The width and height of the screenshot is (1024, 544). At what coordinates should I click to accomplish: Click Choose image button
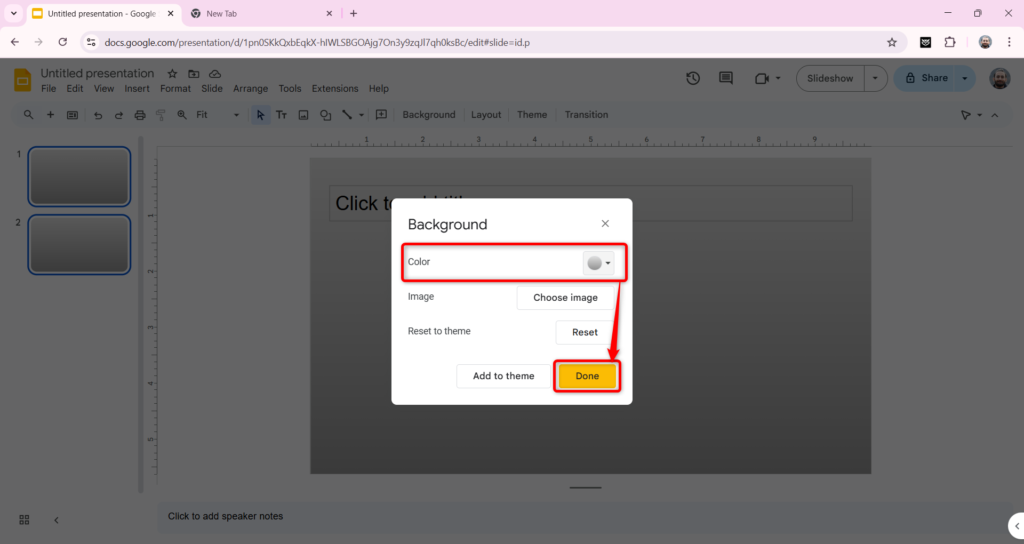pos(565,298)
